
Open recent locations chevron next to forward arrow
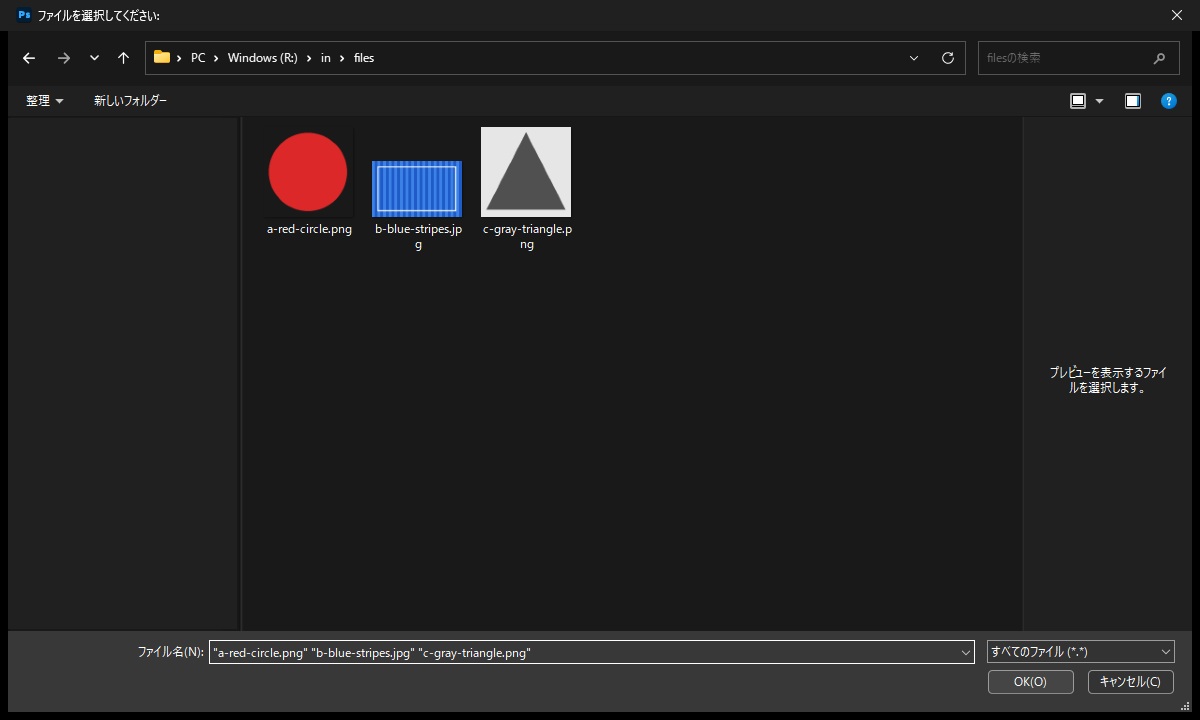point(94,58)
